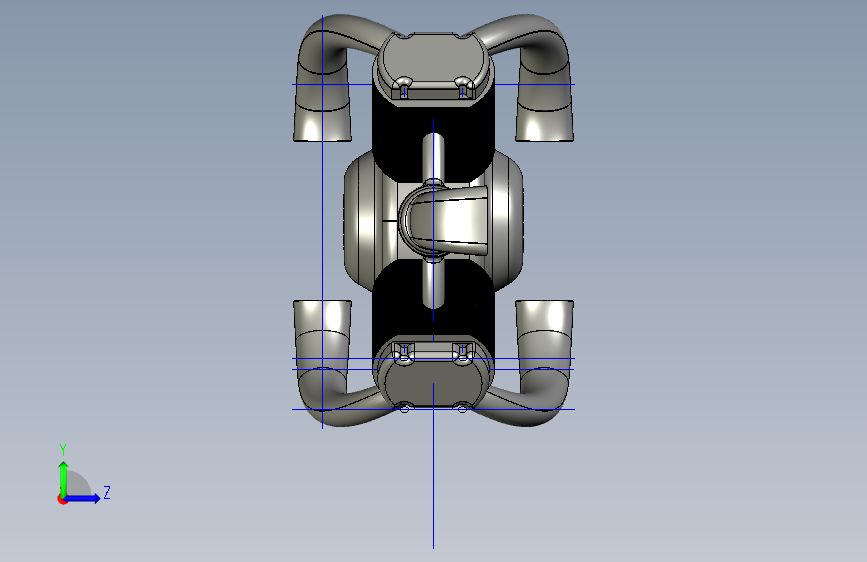Select the lower-left exhaust pipe outlet
867x562 pixels.
(322, 321)
